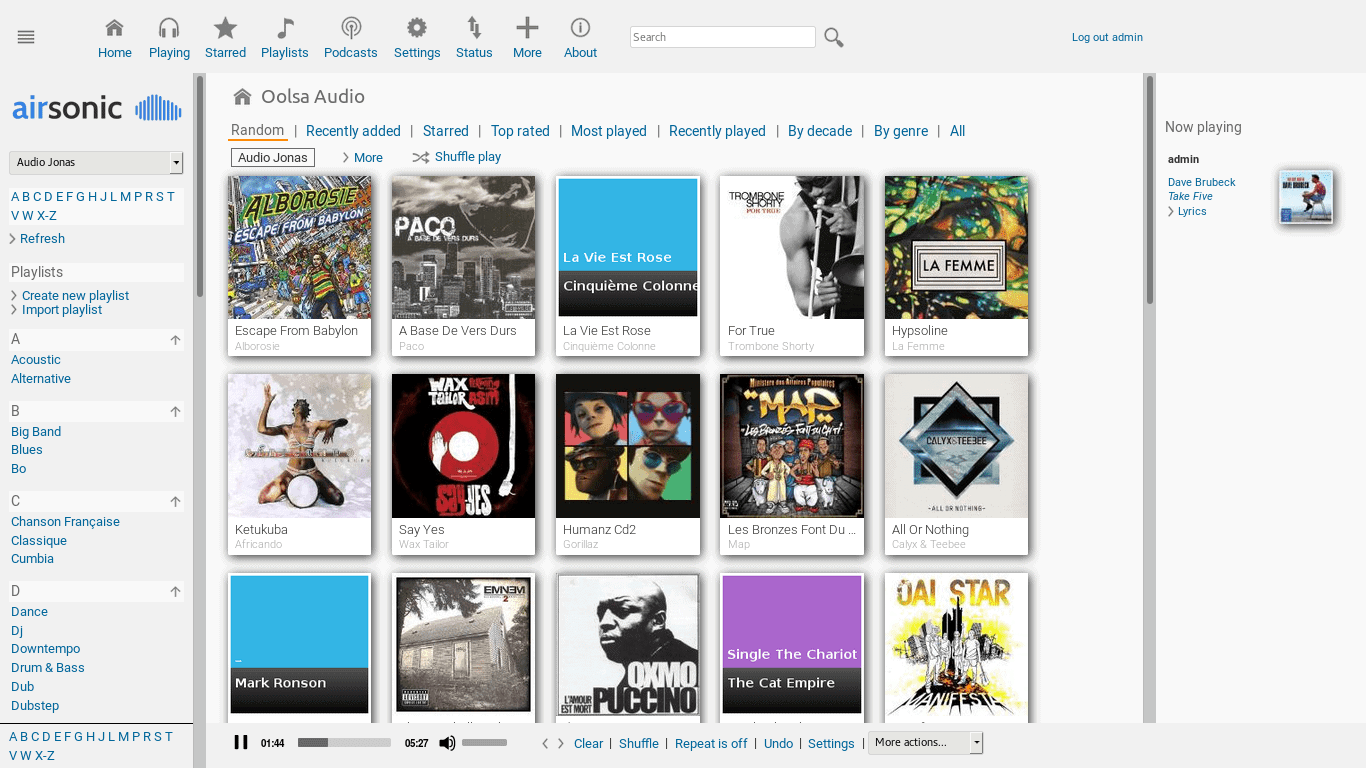The width and height of the screenshot is (1366, 768).
Task: Open the Humanz Cd2 album thumbnail
Action: click(628, 446)
